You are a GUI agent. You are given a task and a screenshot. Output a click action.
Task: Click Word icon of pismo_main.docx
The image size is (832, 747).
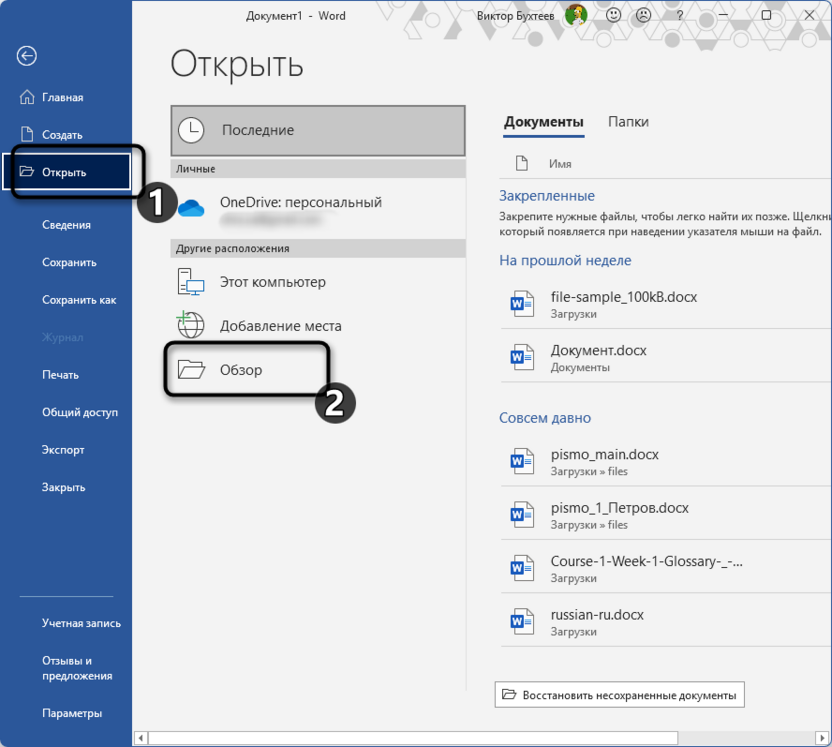click(522, 461)
